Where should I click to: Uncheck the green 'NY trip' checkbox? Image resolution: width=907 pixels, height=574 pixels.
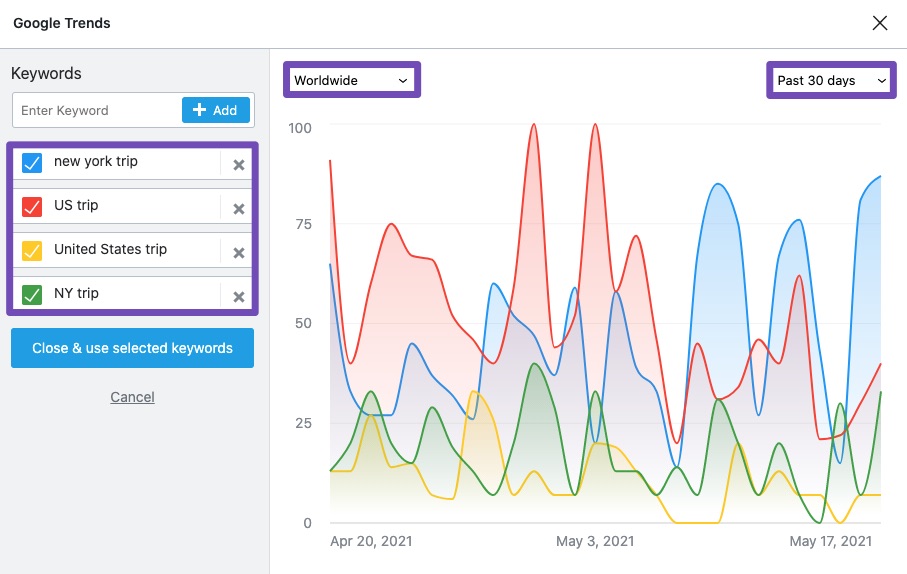pos(32,295)
